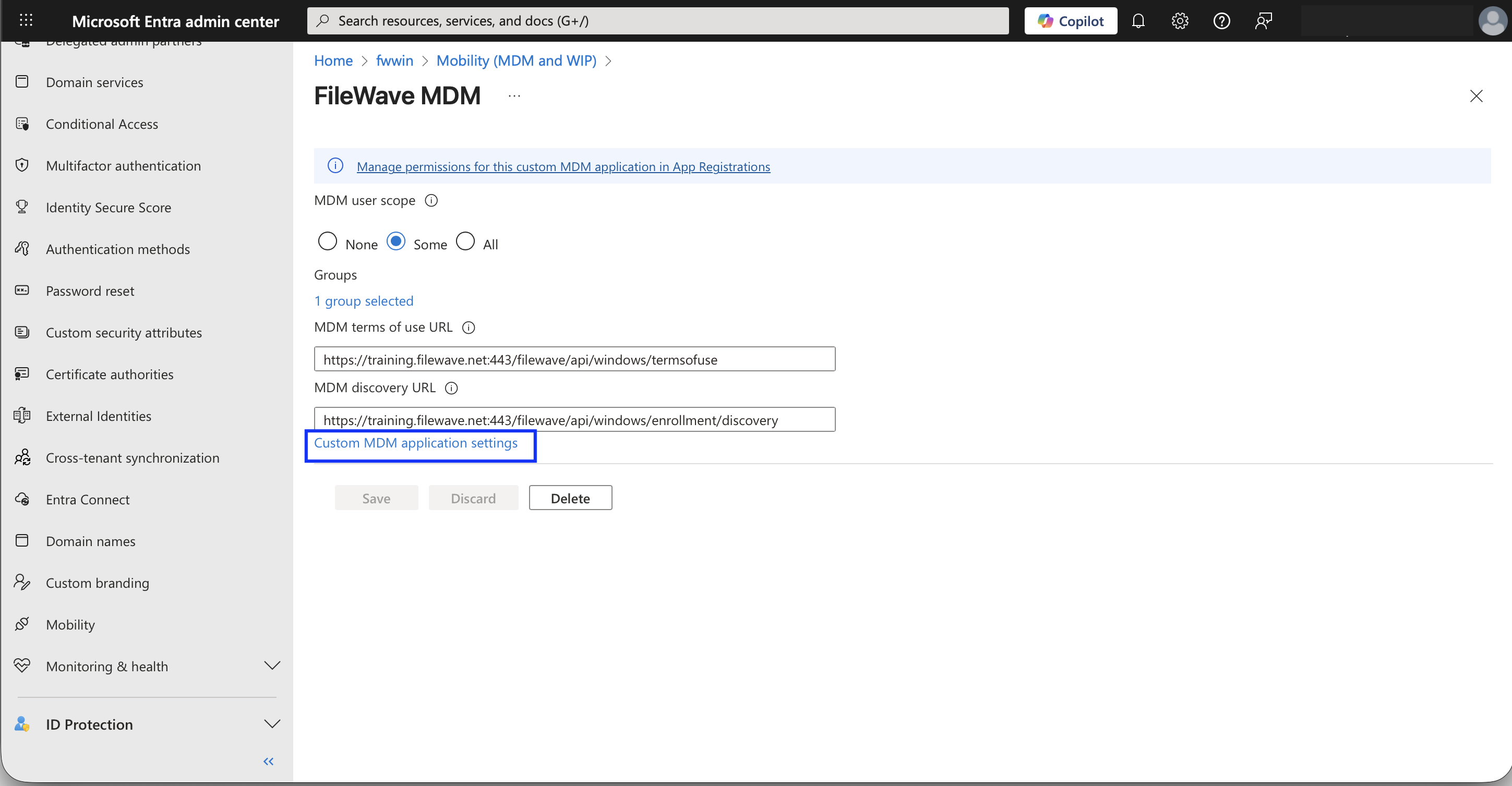
Task: Collapse the sidebar with double-chevron icon
Action: [268, 761]
